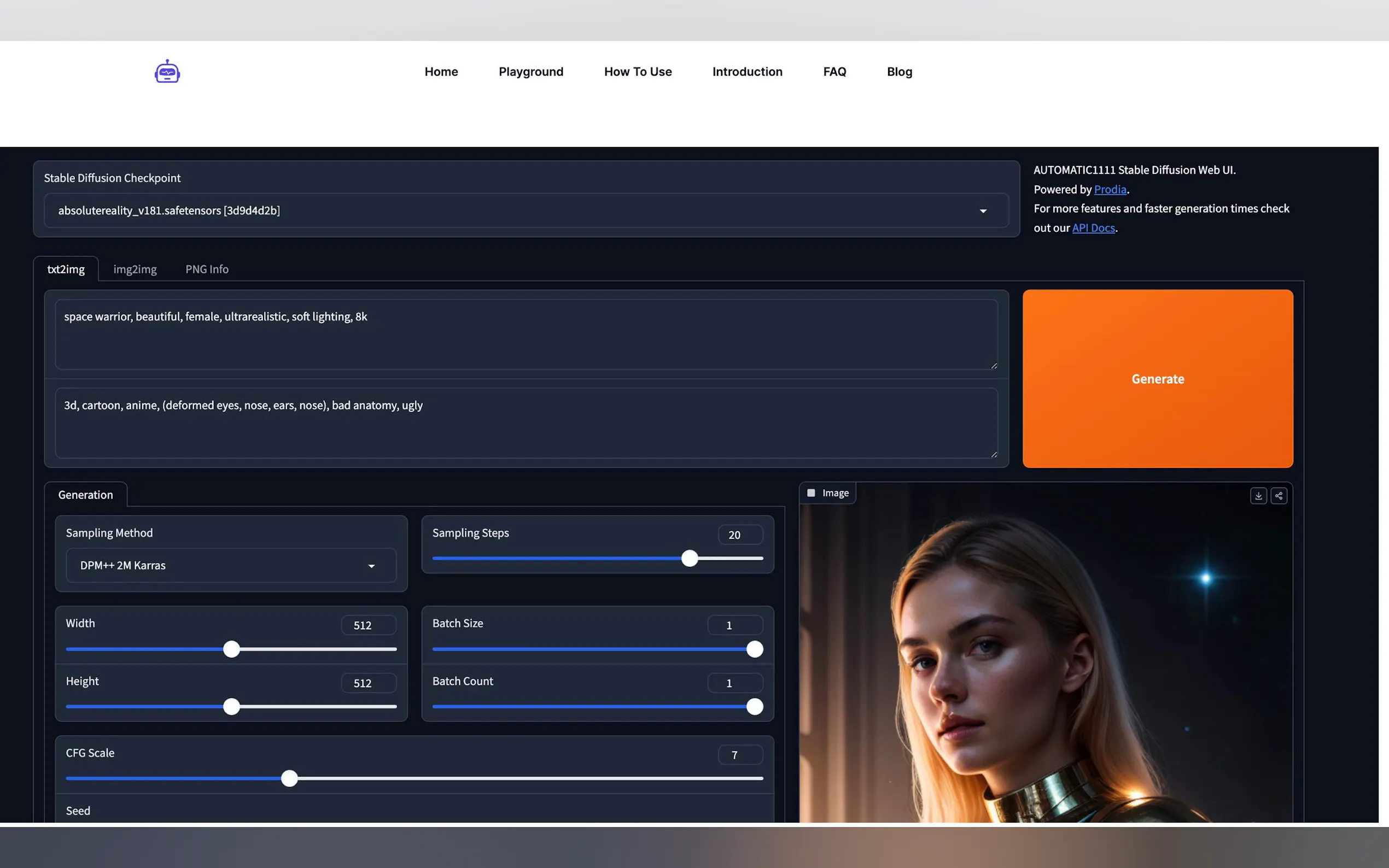
Task: Click into the positive prompt text box
Action: click(526, 334)
